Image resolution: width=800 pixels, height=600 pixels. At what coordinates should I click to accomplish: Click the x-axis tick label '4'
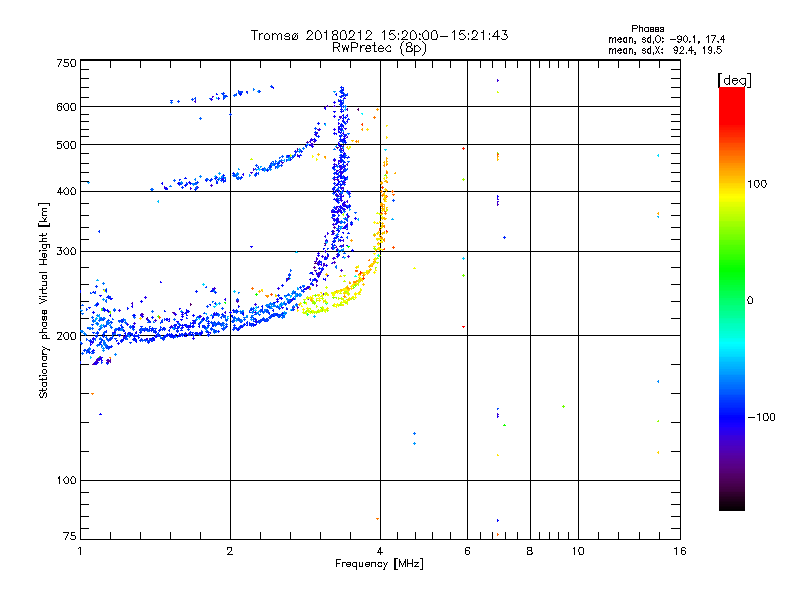click(380, 551)
